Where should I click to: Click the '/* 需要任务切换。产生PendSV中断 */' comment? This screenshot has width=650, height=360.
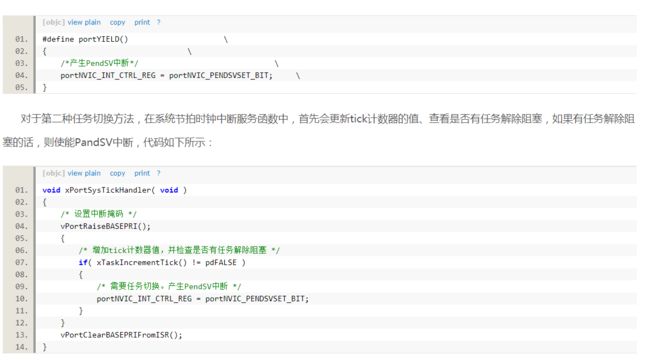pyautogui.click(x=169, y=287)
